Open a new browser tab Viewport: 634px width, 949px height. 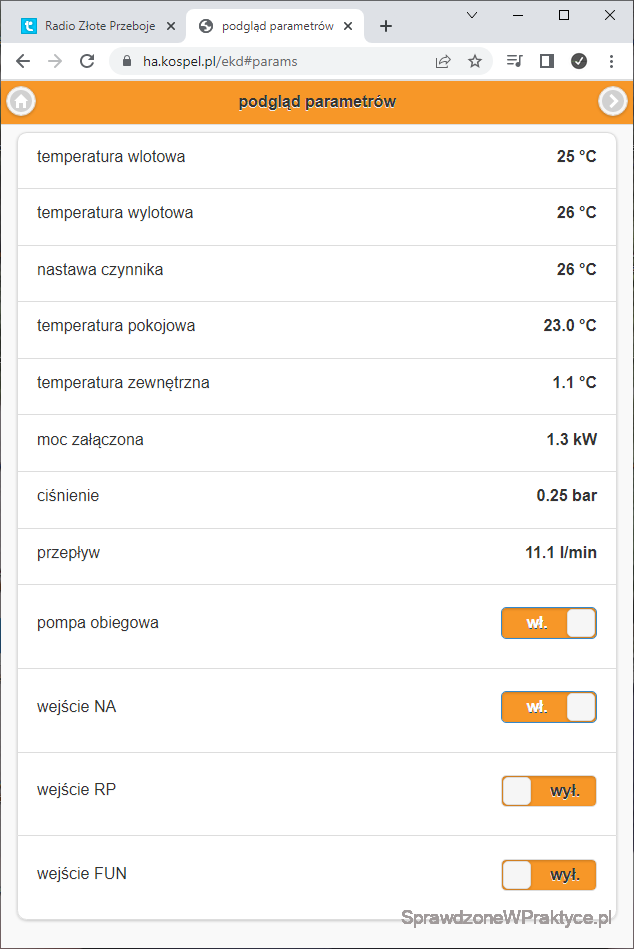point(386,26)
